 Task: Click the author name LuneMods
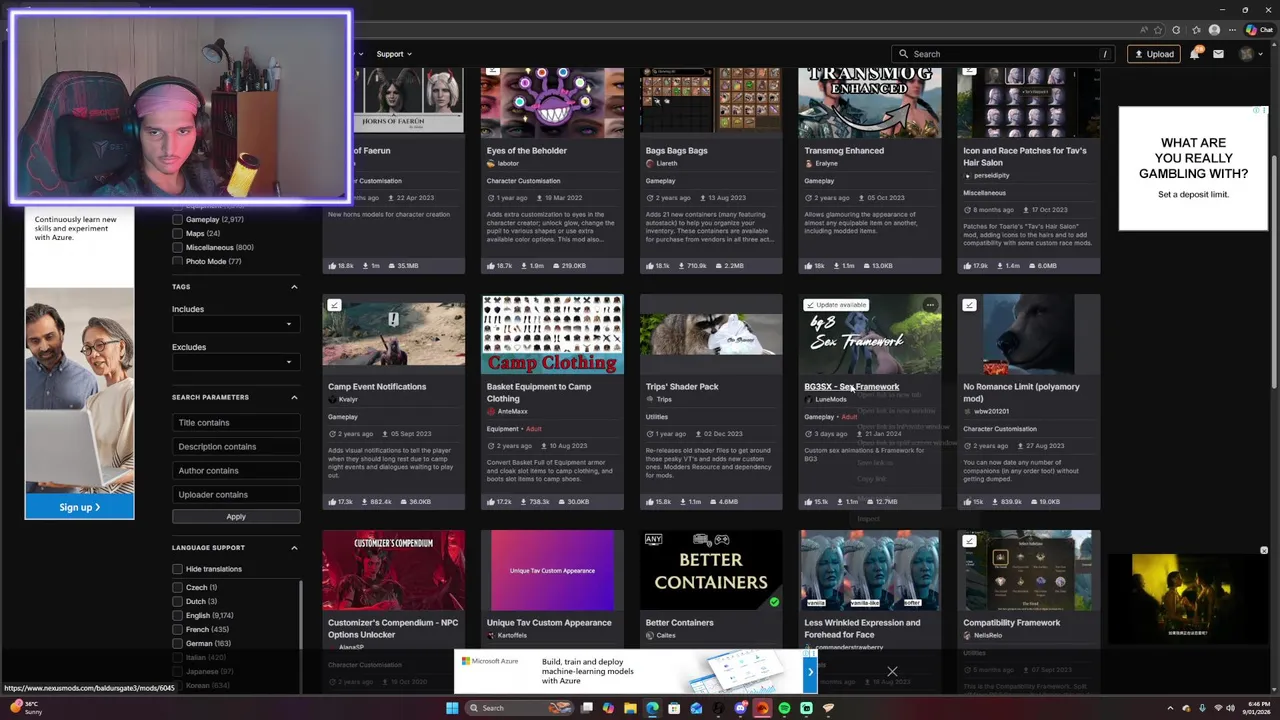tap(831, 400)
